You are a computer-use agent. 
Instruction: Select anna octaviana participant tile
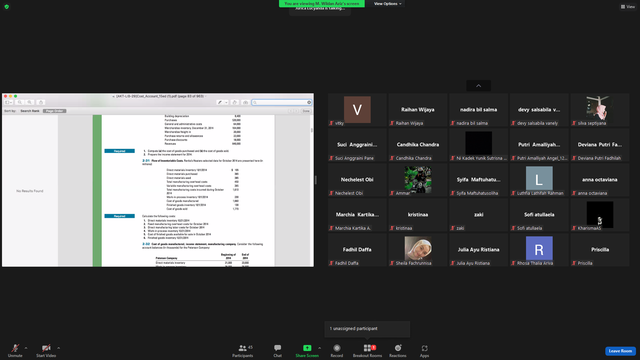click(x=600, y=180)
